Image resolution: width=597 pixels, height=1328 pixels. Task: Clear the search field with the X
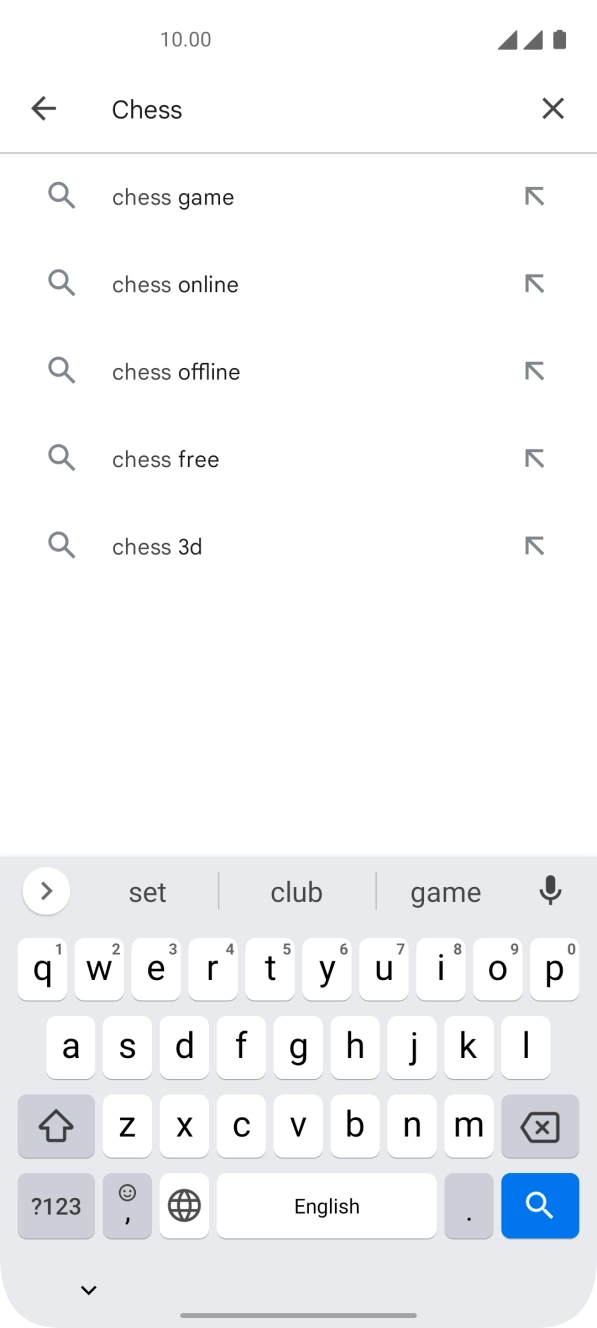coord(553,108)
